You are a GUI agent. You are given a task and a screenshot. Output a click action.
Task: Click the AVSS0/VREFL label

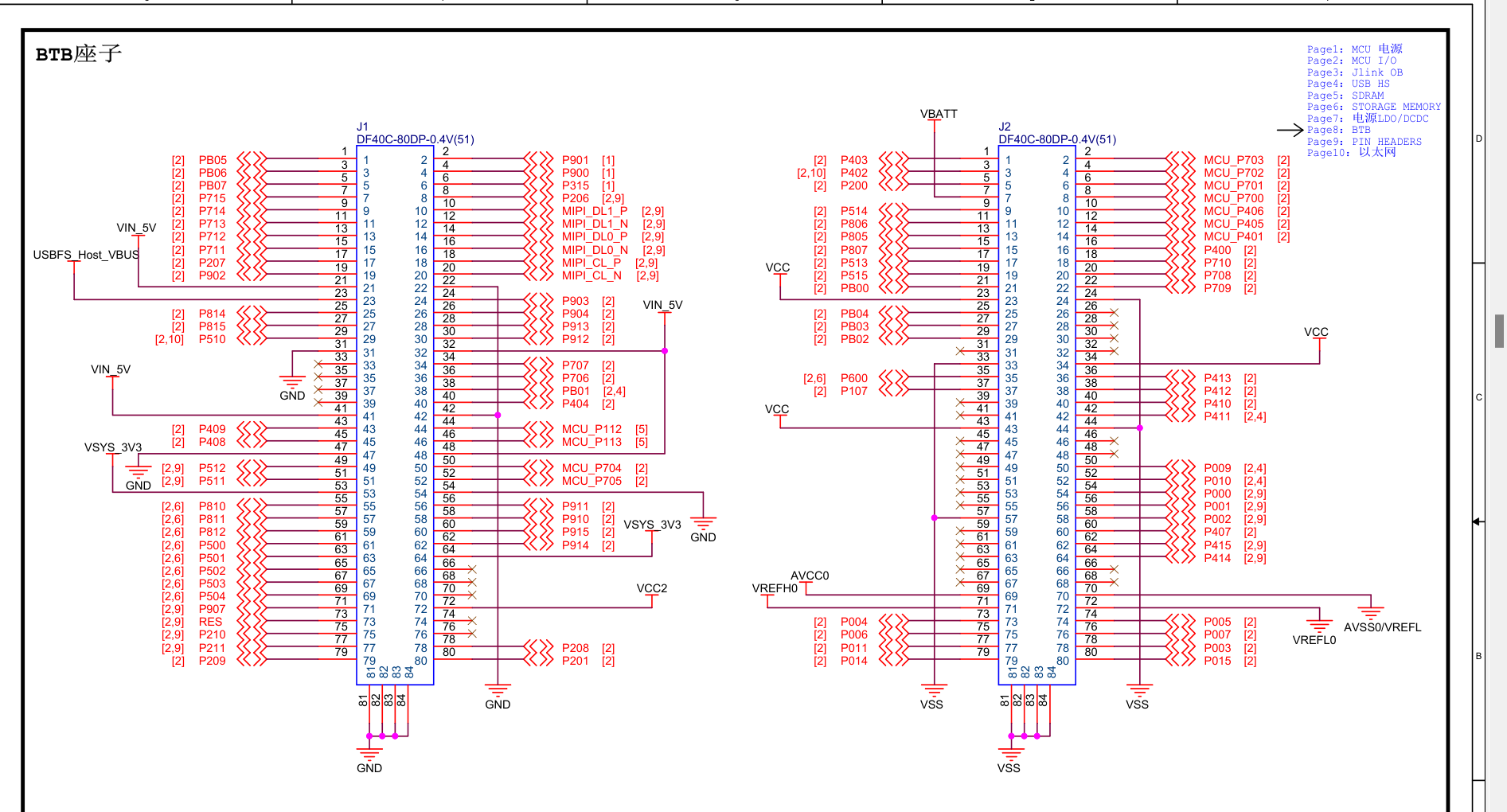point(1383,627)
